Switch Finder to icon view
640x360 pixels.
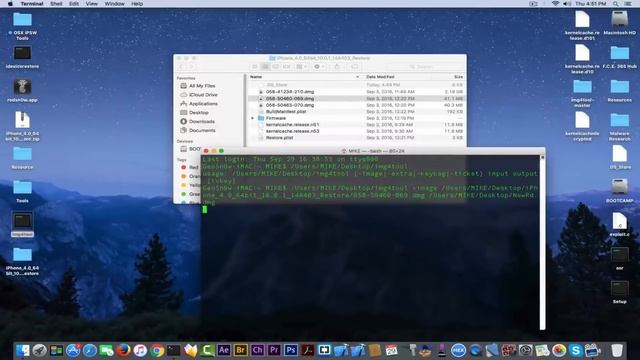tap(255, 67)
